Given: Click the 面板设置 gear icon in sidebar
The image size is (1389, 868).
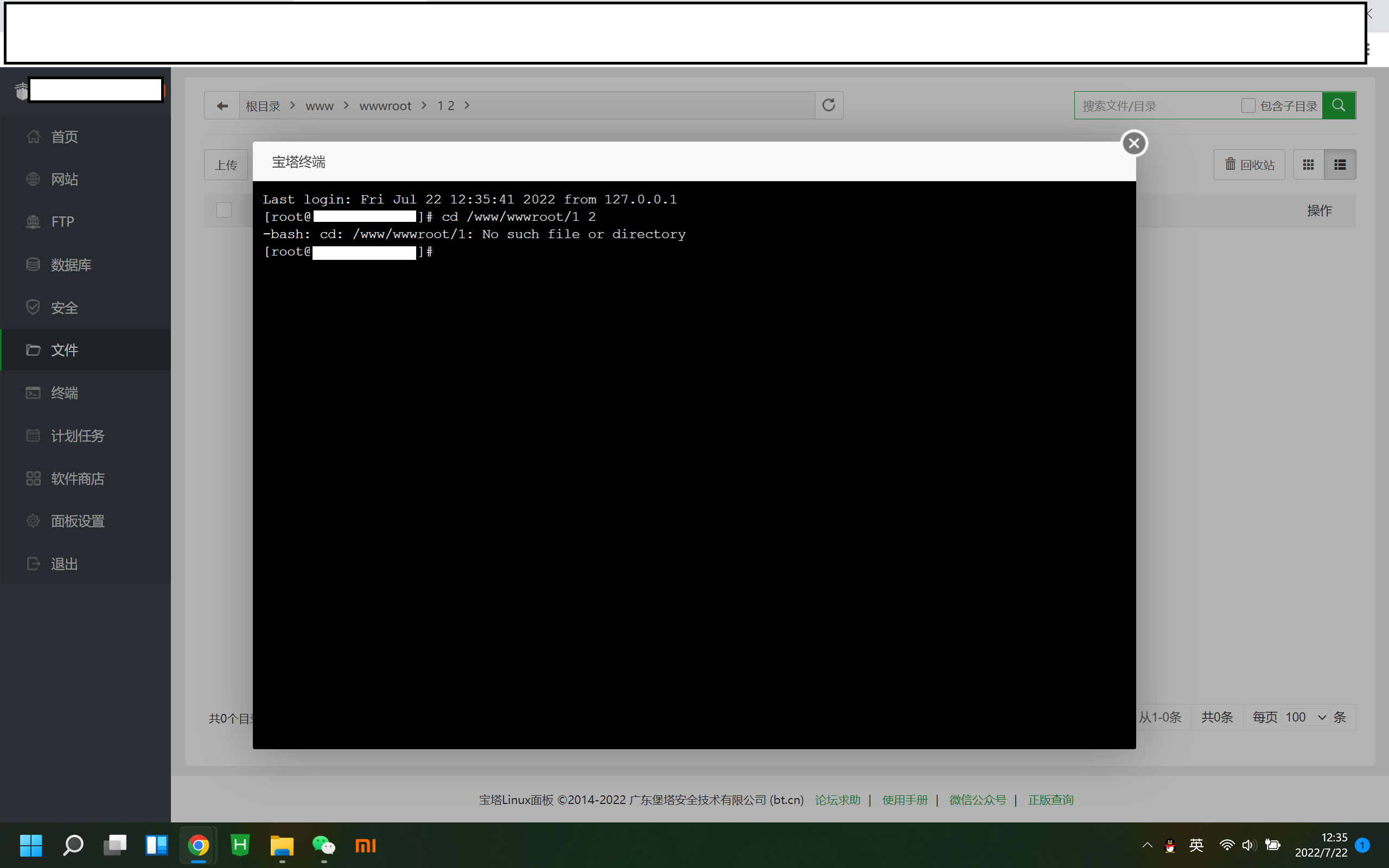Looking at the screenshot, I should [x=33, y=521].
